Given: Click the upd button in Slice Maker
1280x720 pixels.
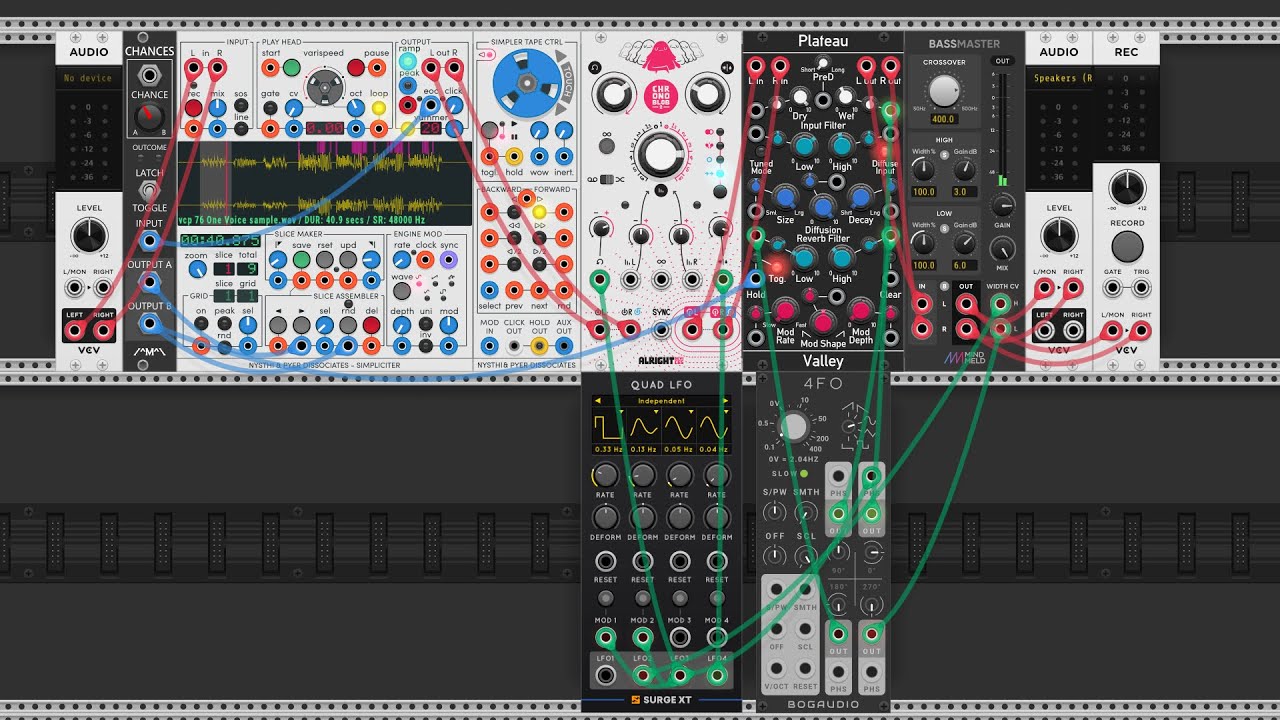Looking at the screenshot, I should 348,260.
